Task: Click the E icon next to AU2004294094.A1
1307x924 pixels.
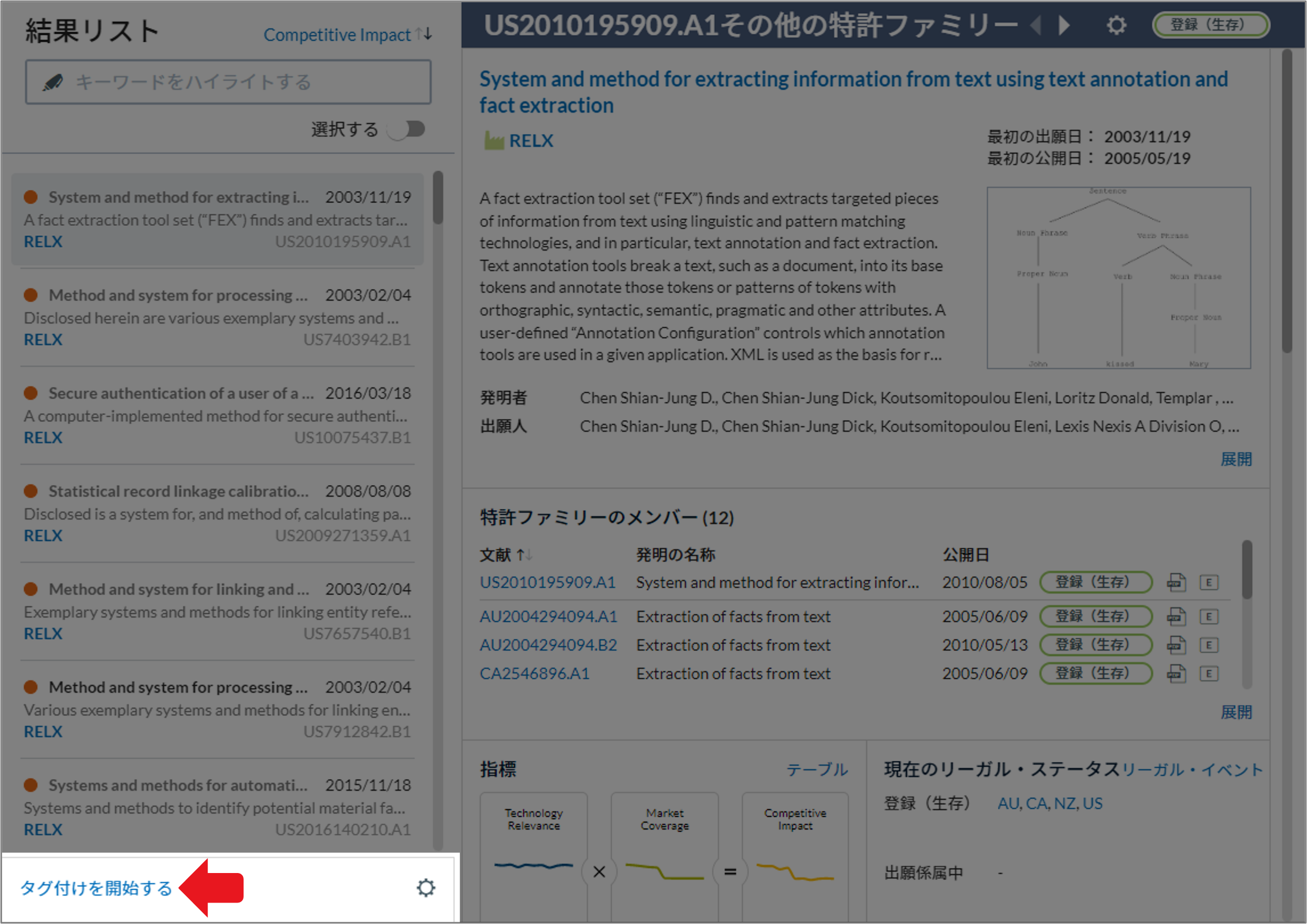Action: (x=1210, y=616)
